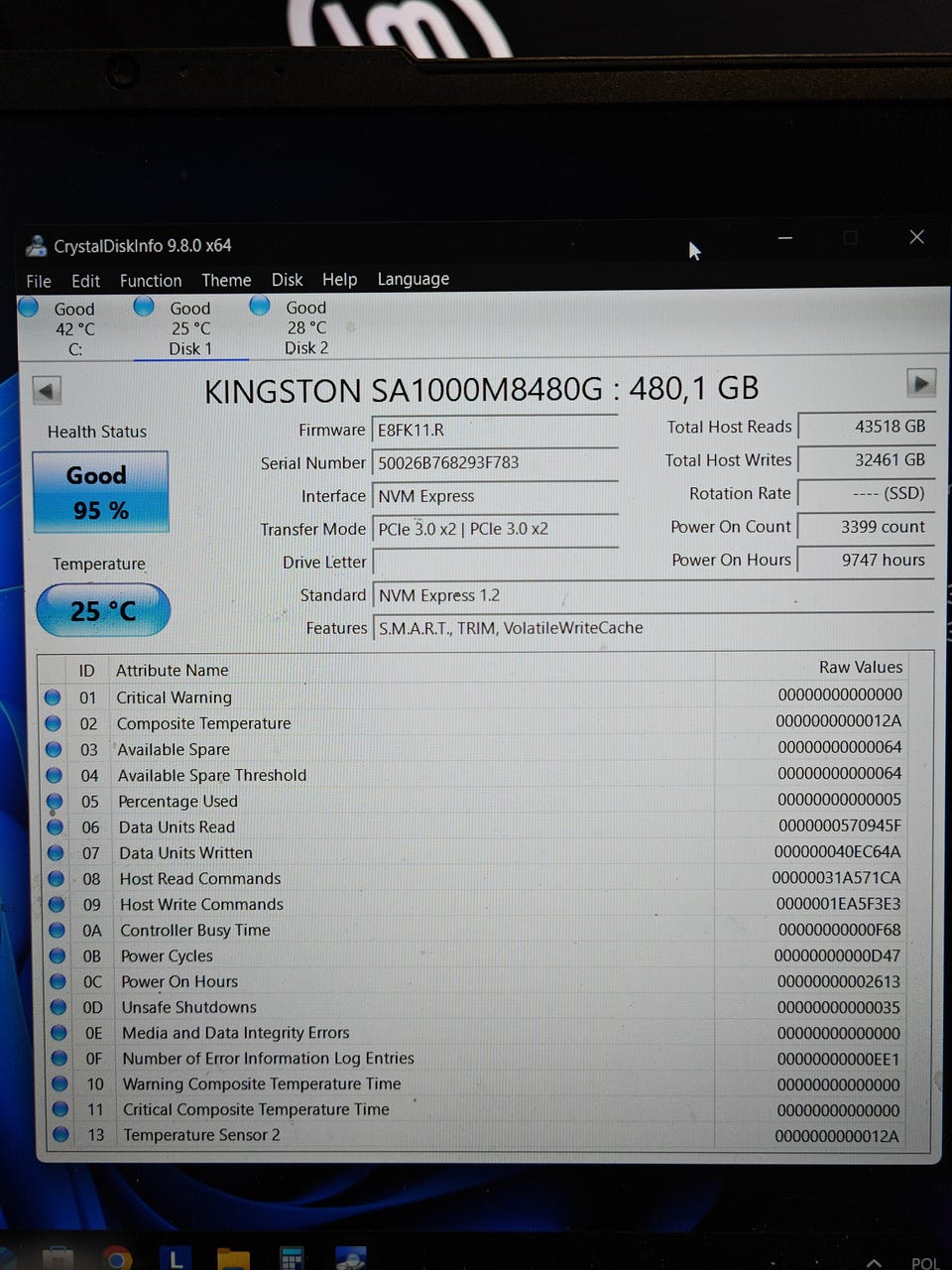Click the Features field
The width and height of the screenshot is (952, 1270).
pyautogui.click(x=653, y=628)
